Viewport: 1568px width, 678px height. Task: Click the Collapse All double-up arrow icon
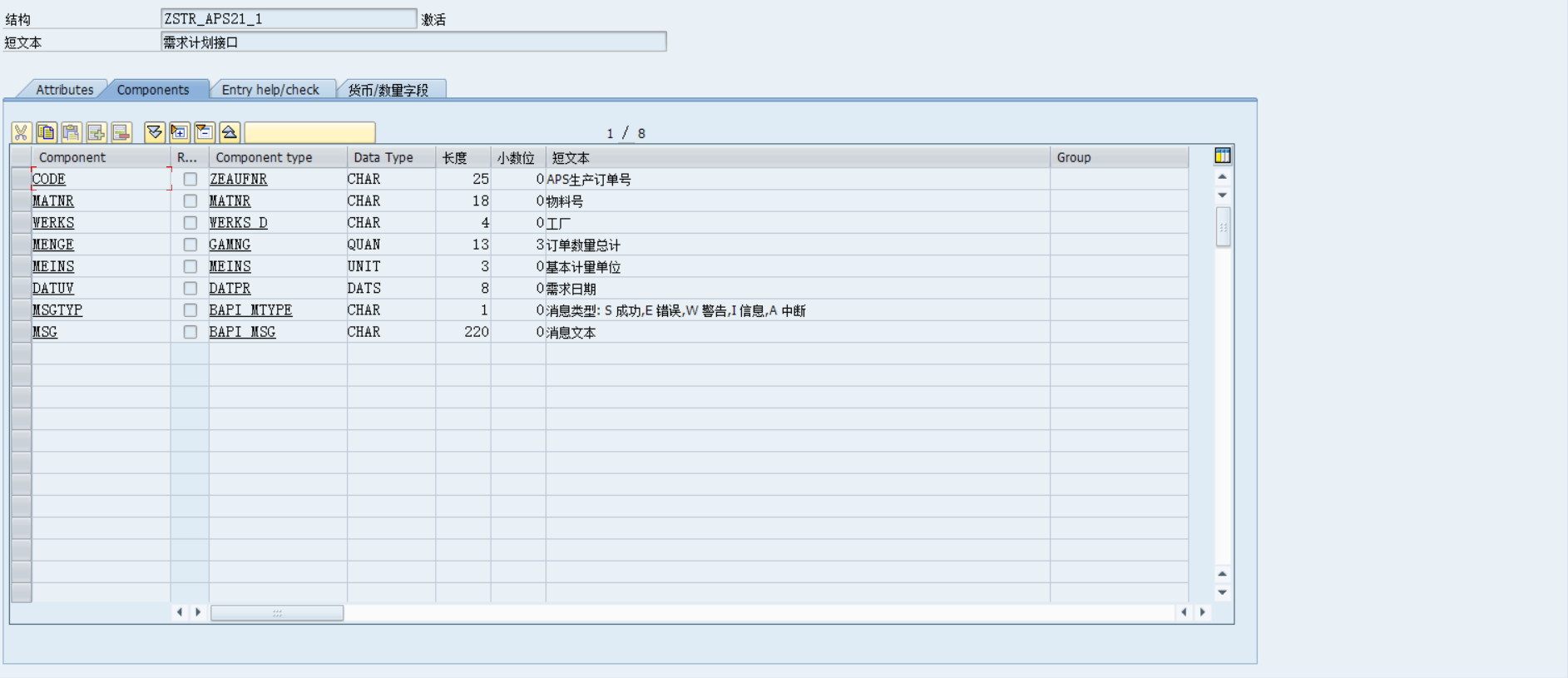coord(230,132)
